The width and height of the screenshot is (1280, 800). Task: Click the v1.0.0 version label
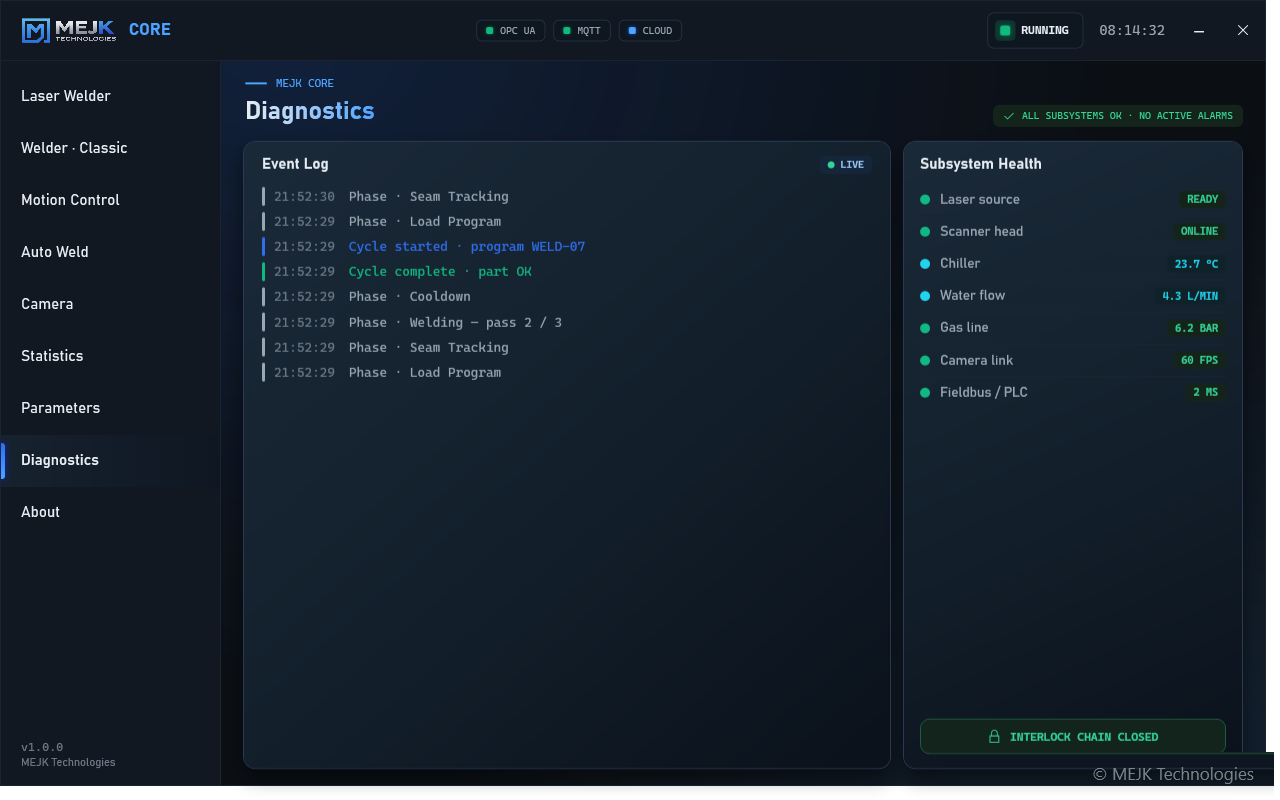(42, 747)
